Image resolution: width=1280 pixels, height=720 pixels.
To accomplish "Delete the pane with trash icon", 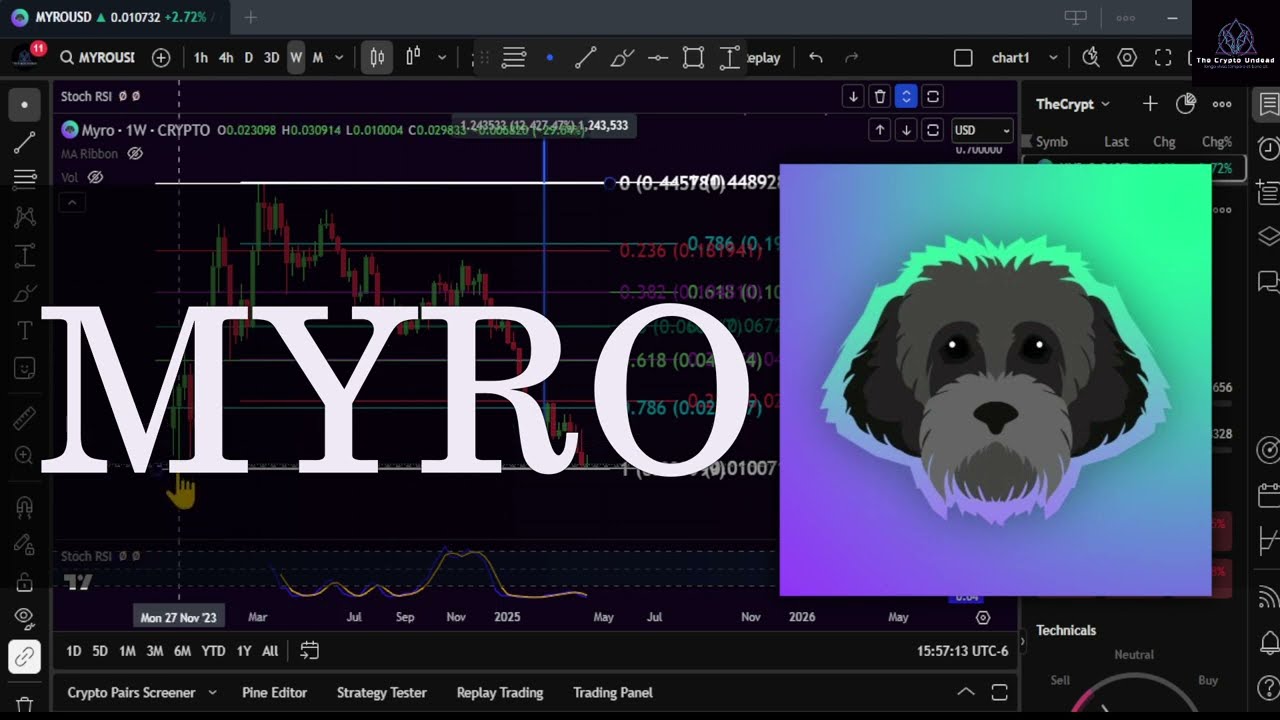I will (880, 96).
